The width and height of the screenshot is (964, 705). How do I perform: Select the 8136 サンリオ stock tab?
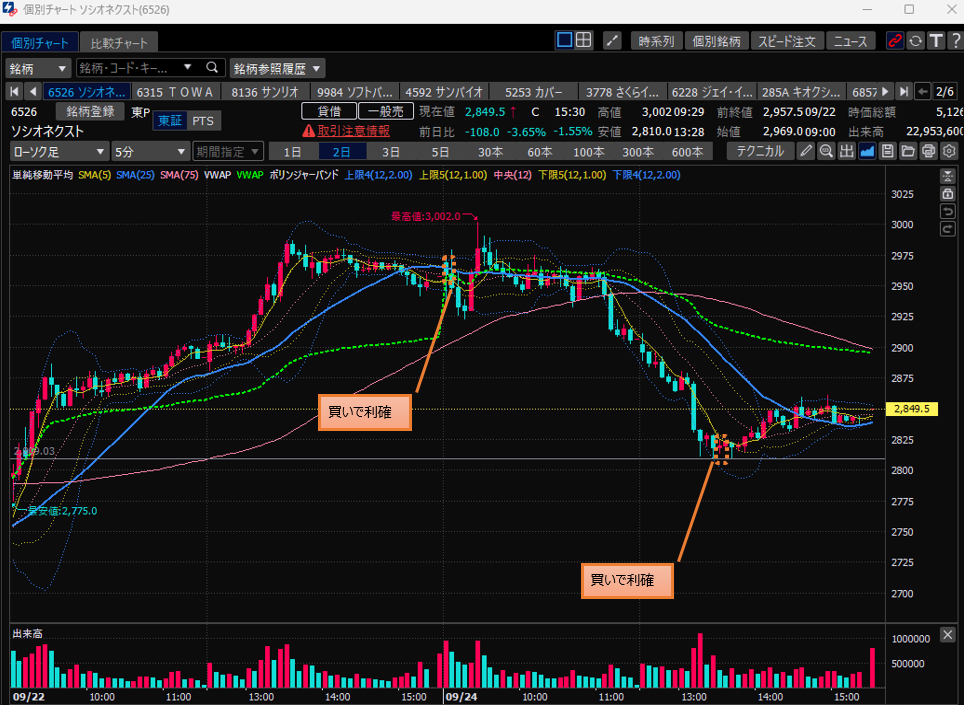coord(263,92)
